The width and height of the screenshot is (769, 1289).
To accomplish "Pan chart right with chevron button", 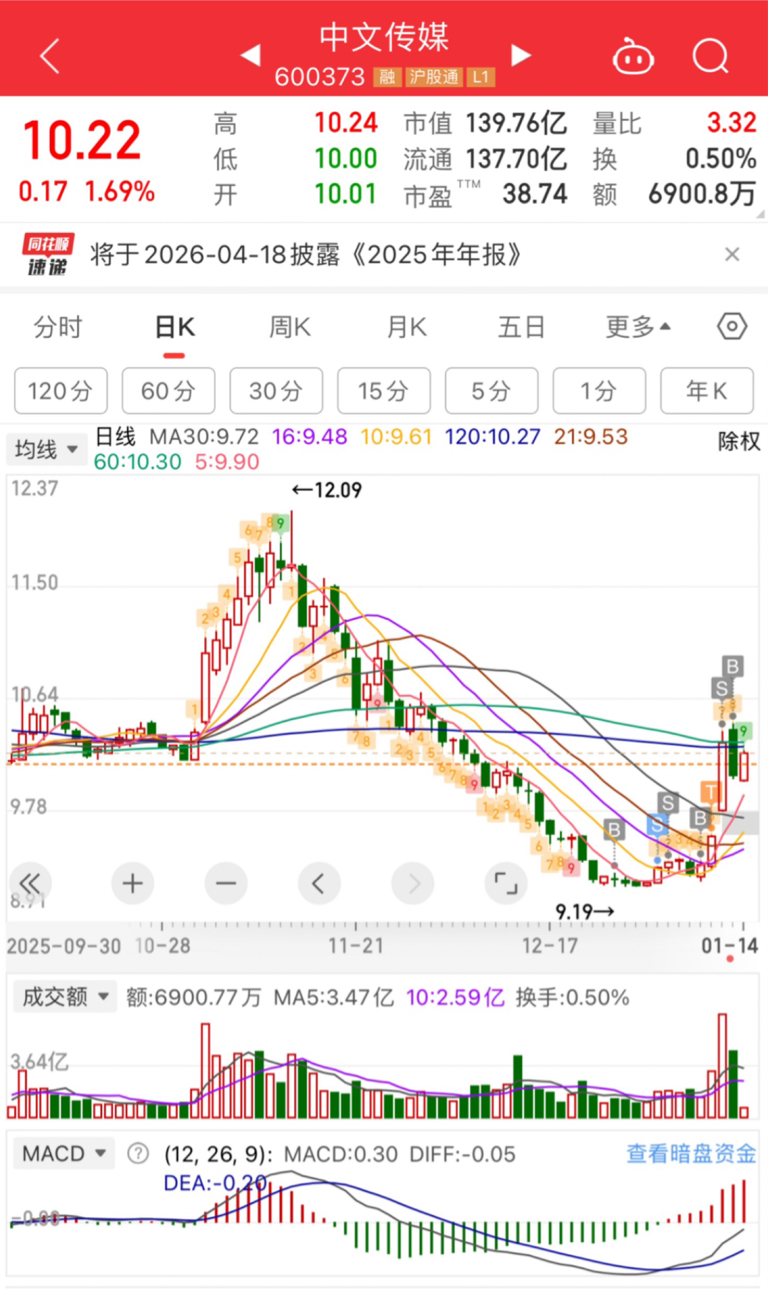I will point(412,883).
